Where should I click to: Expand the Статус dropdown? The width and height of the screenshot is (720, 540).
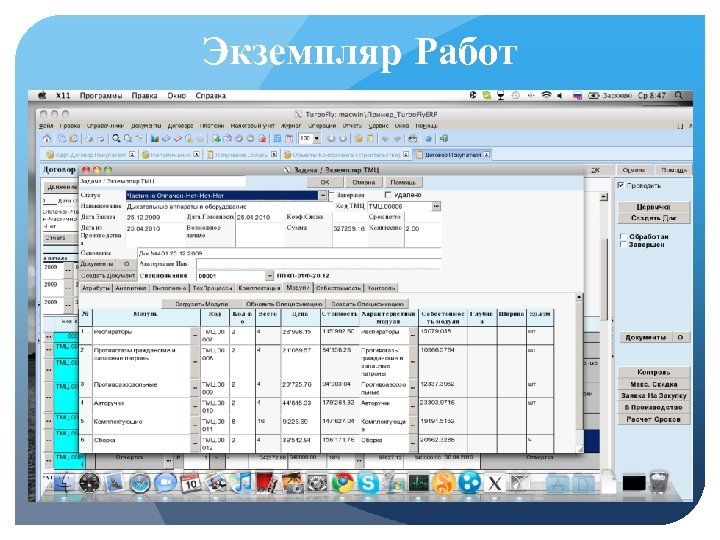323,196
